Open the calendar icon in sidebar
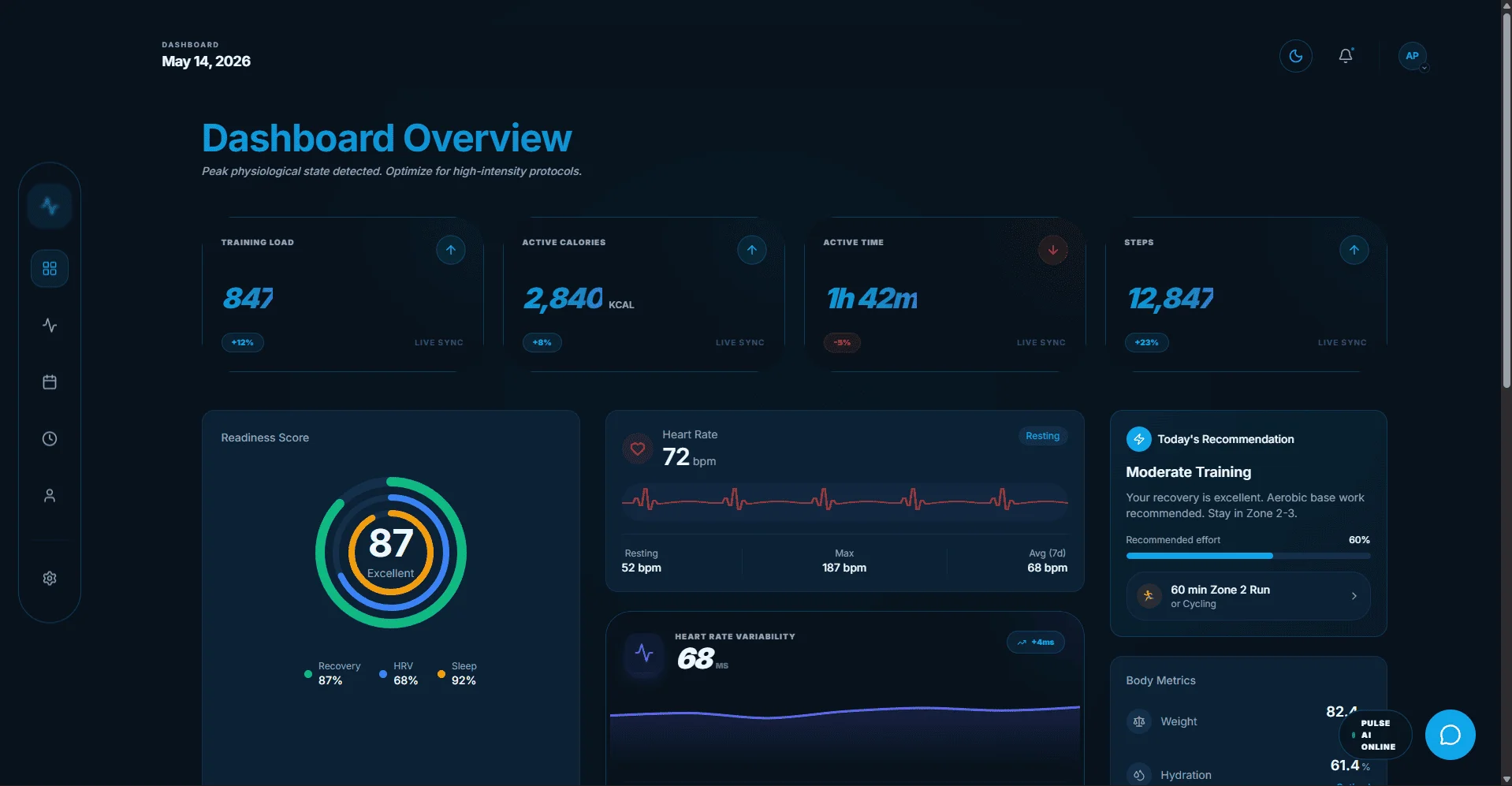The image size is (1512, 786). point(50,382)
